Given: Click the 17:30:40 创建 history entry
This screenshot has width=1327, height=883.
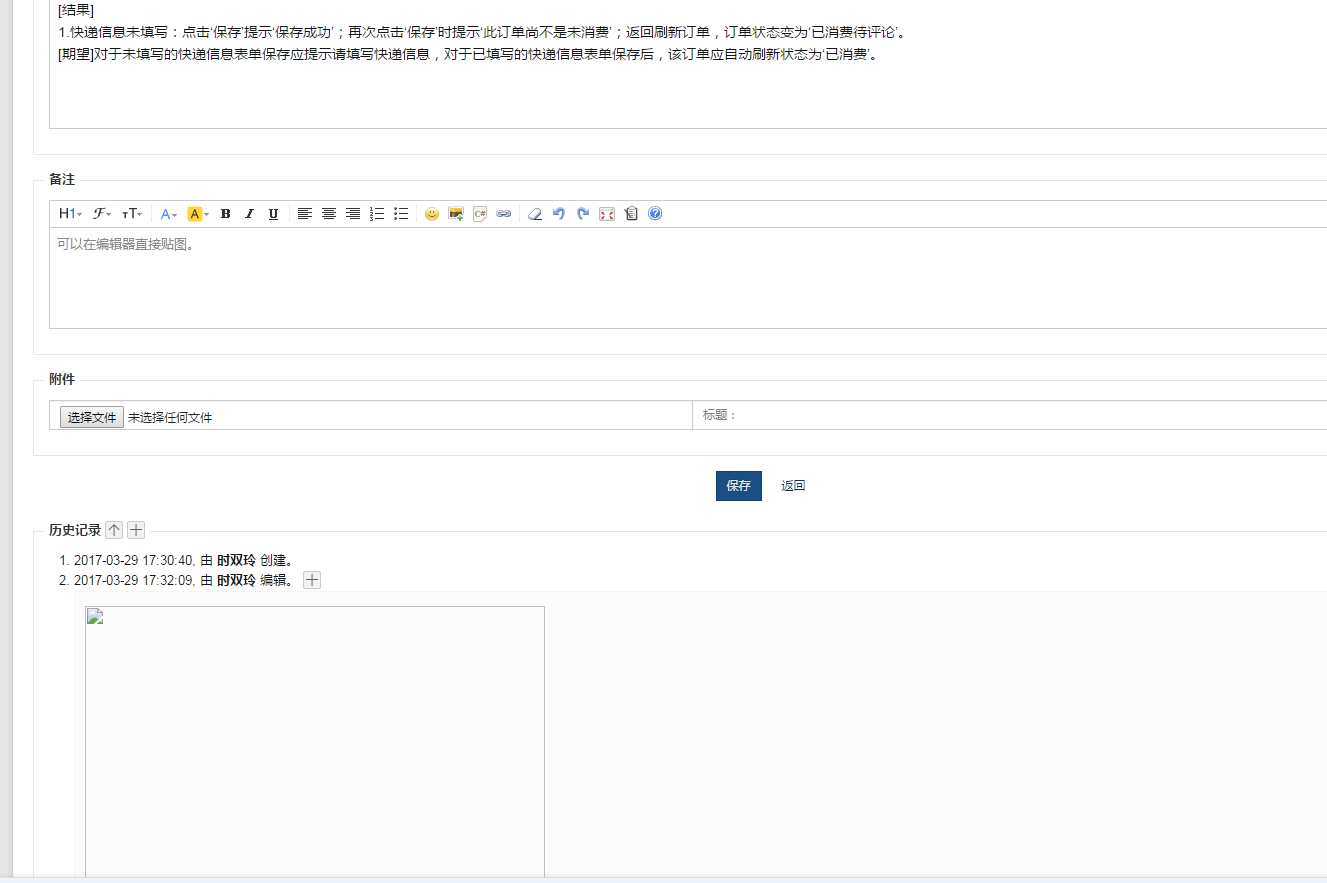Looking at the screenshot, I should [x=183, y=560].
